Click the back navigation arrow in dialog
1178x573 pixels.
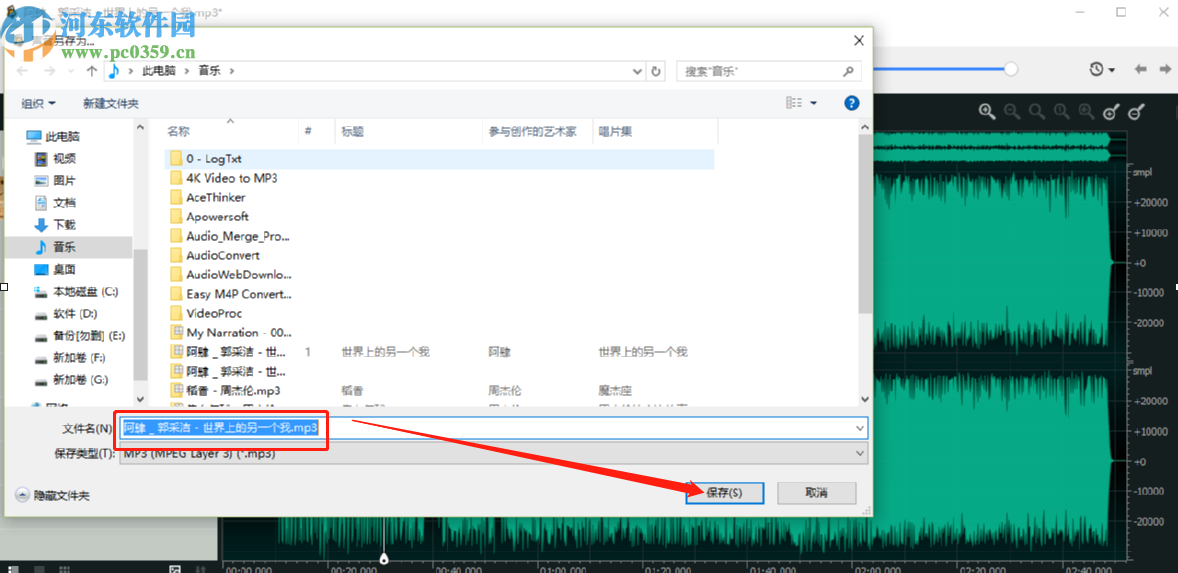tap(22, 71)
